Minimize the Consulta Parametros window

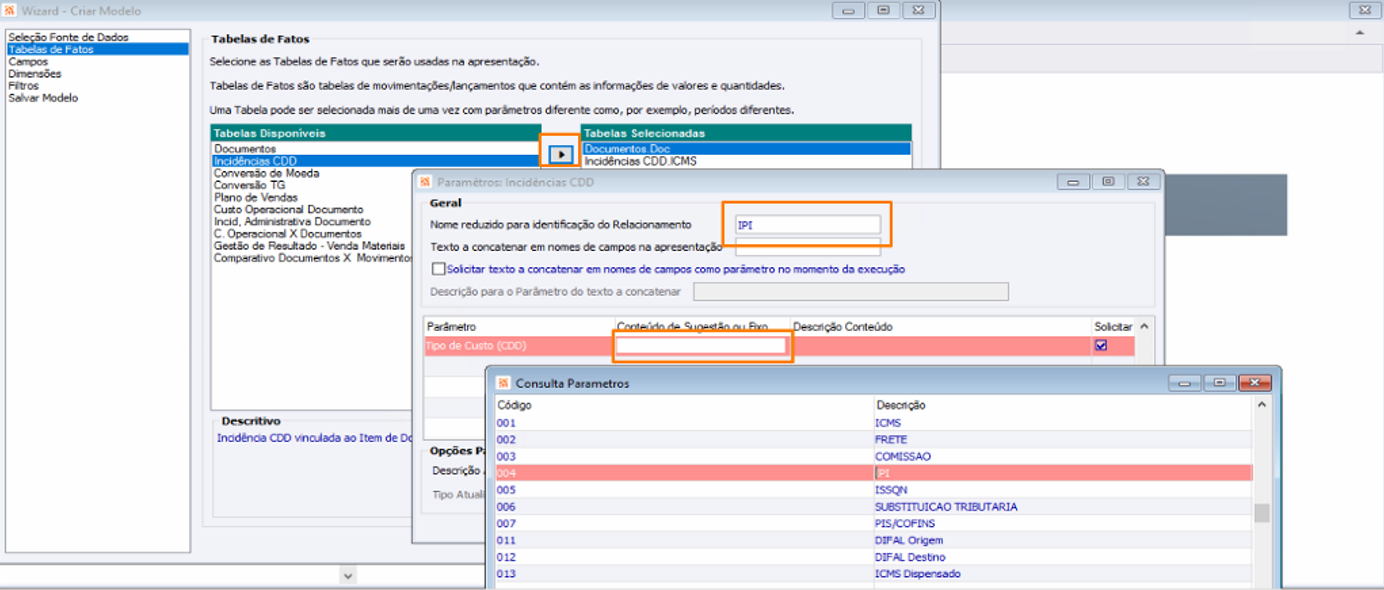pyautogui.click(x=1184, y=383)
